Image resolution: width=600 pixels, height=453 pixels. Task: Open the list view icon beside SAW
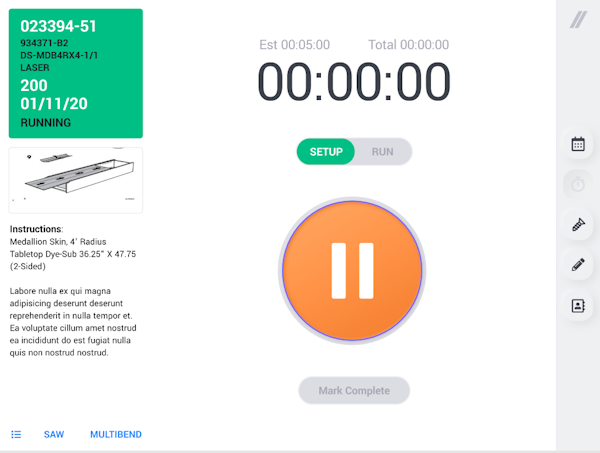tap(16, 434)
